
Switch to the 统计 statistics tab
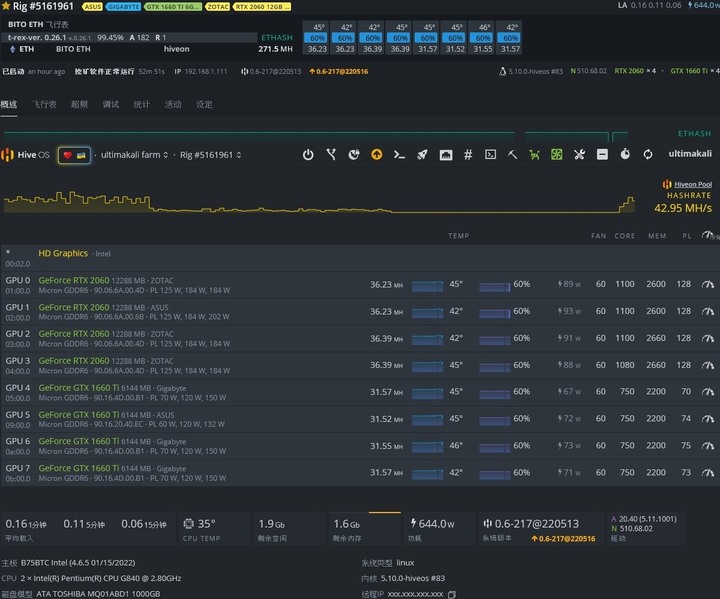click(x=142, y=104)
